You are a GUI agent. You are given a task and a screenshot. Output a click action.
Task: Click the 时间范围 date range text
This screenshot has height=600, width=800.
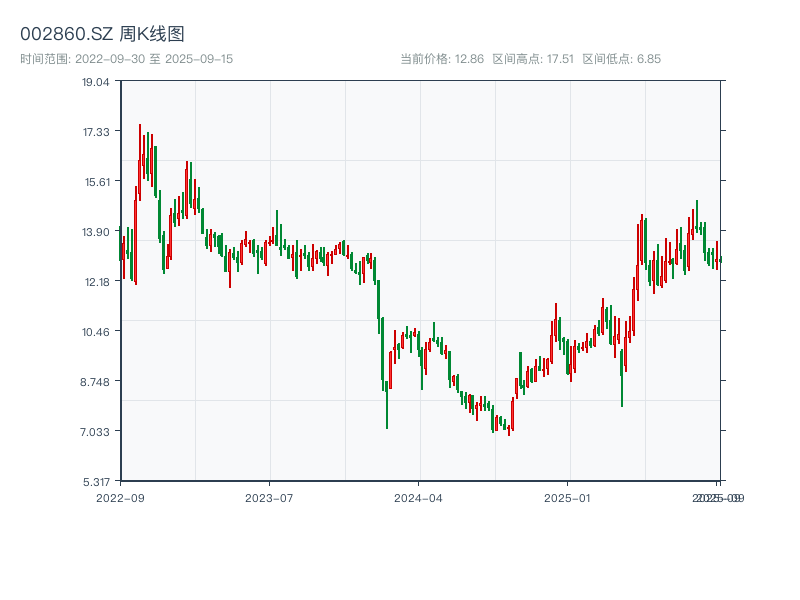point(126,59)
